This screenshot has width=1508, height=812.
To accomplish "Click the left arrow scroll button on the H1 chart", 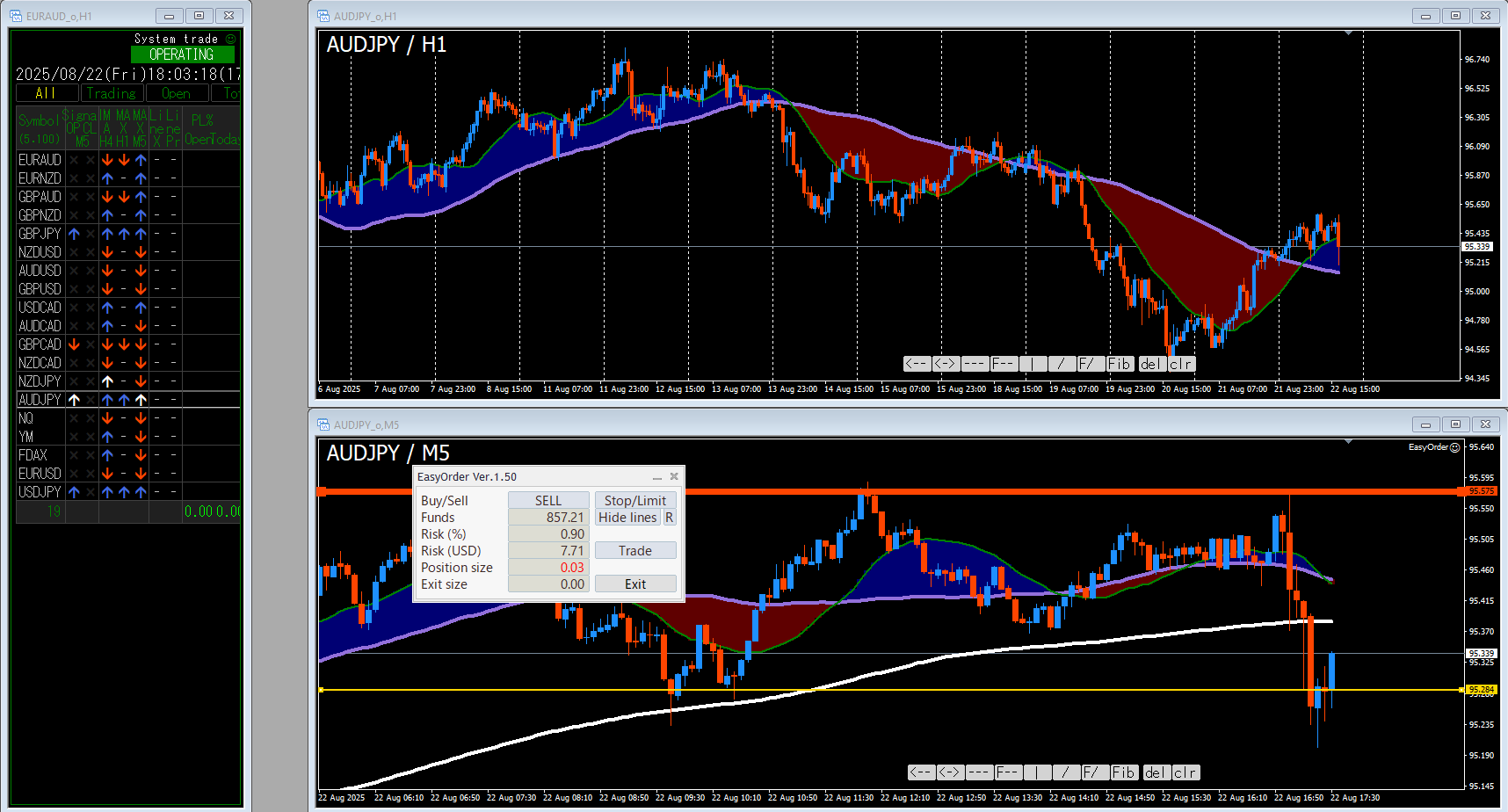I will point(917,364).
